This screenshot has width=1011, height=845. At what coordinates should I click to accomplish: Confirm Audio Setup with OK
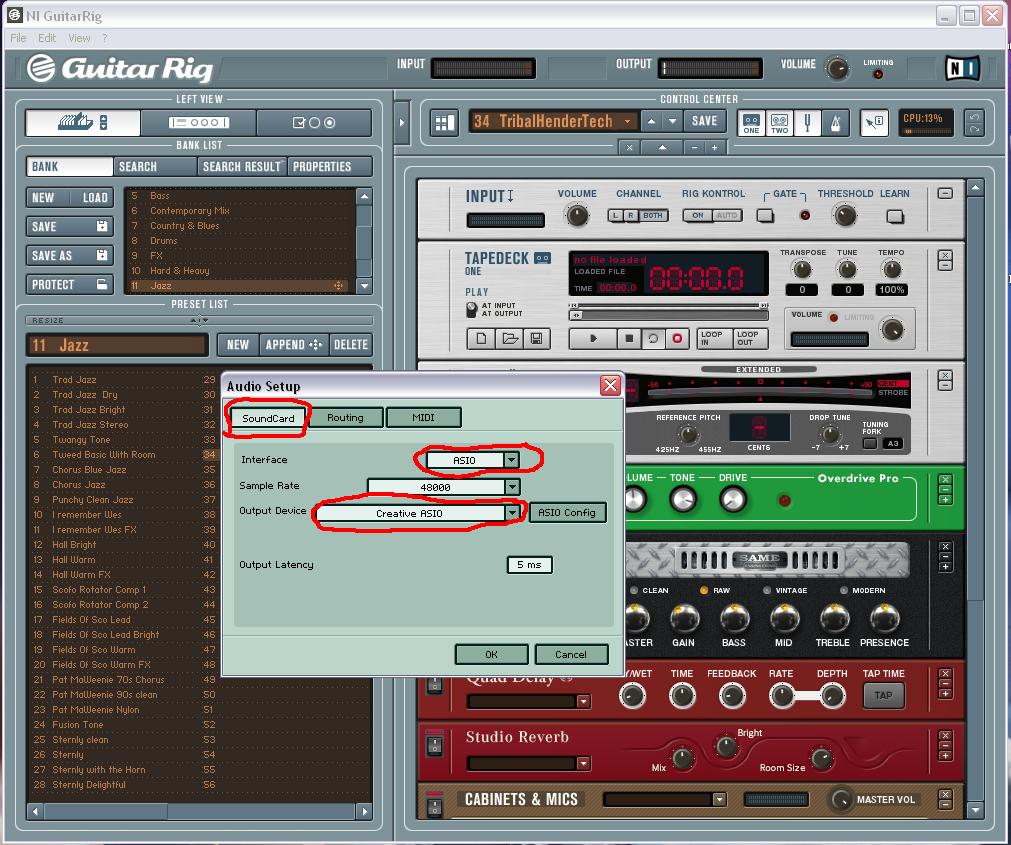491,654
